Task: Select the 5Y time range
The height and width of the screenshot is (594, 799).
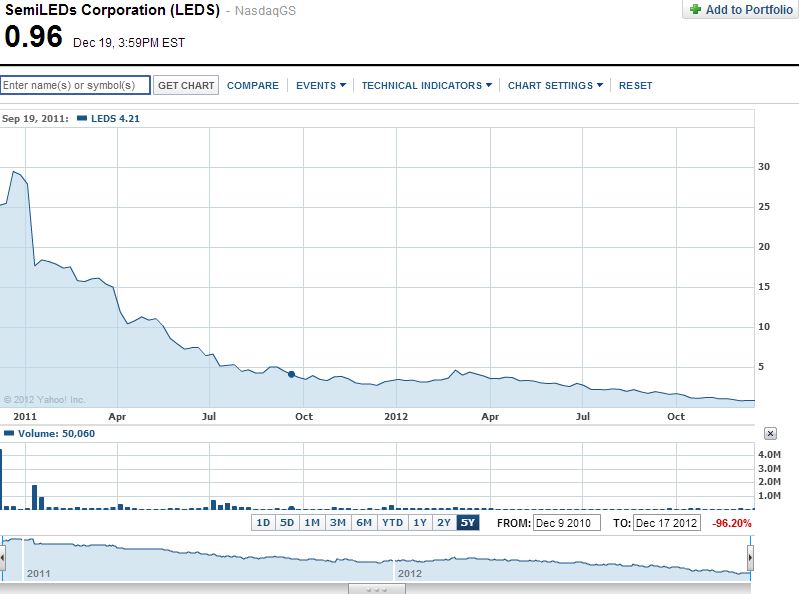Action: (x=468, y=523)
